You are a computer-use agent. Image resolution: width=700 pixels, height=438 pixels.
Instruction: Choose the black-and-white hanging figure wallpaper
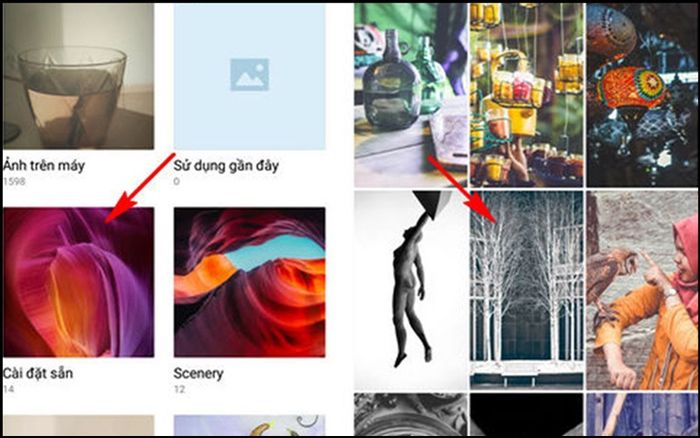coord(411,290)
